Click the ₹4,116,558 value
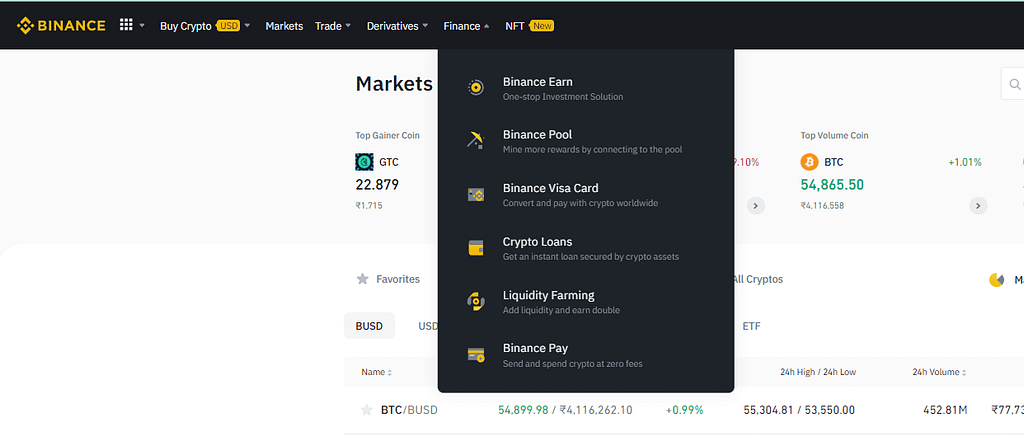This screenshot has width=1024, height=441. [822, 205]
